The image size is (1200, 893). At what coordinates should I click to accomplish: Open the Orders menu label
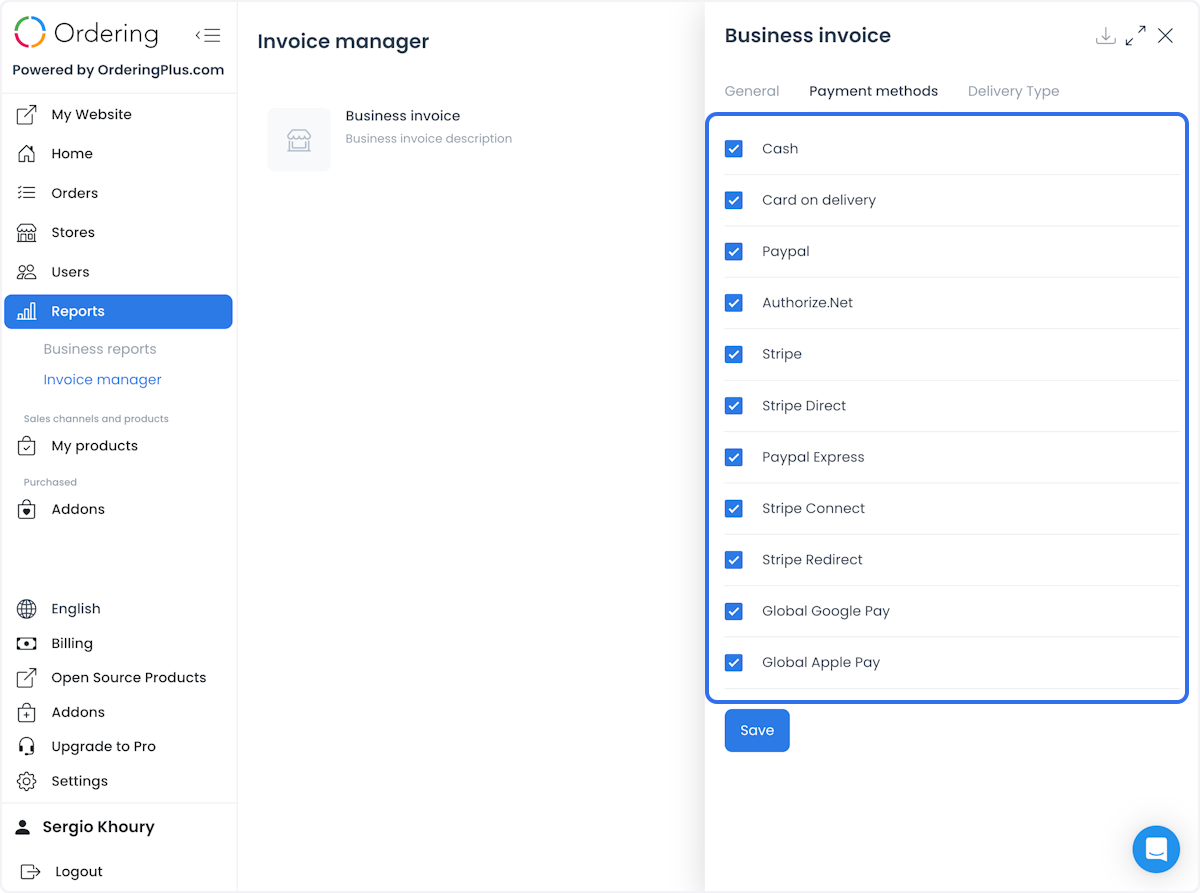pyautogui.click(x=75, y=193)
